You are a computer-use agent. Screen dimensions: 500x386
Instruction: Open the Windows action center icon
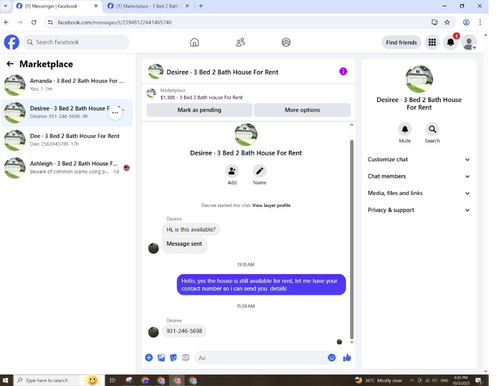click(x=478, y=380)
